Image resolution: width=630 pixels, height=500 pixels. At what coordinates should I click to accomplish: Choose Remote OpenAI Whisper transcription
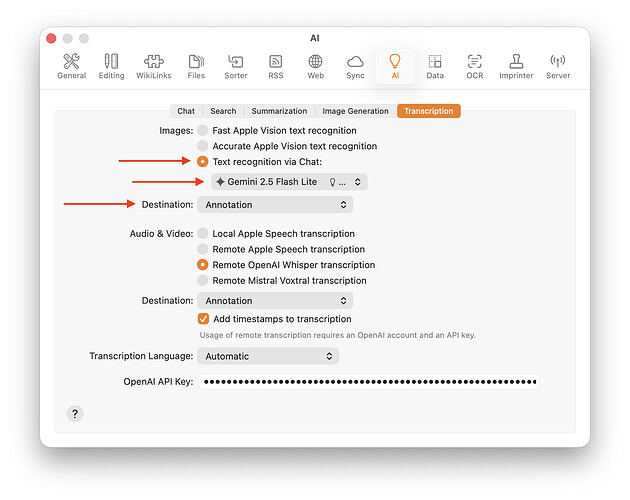click(202, 265)
